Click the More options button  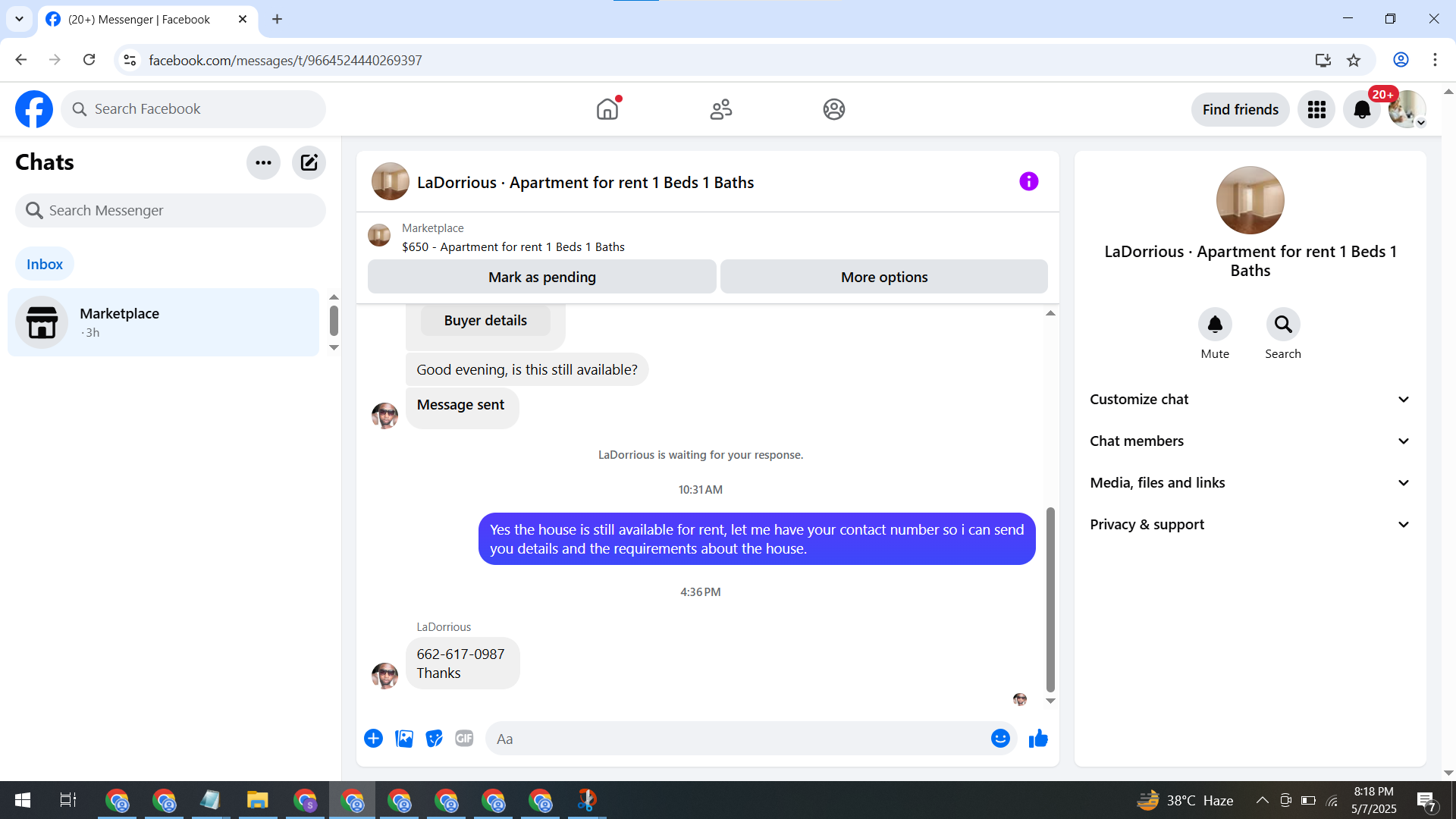[x=883, y=277]
